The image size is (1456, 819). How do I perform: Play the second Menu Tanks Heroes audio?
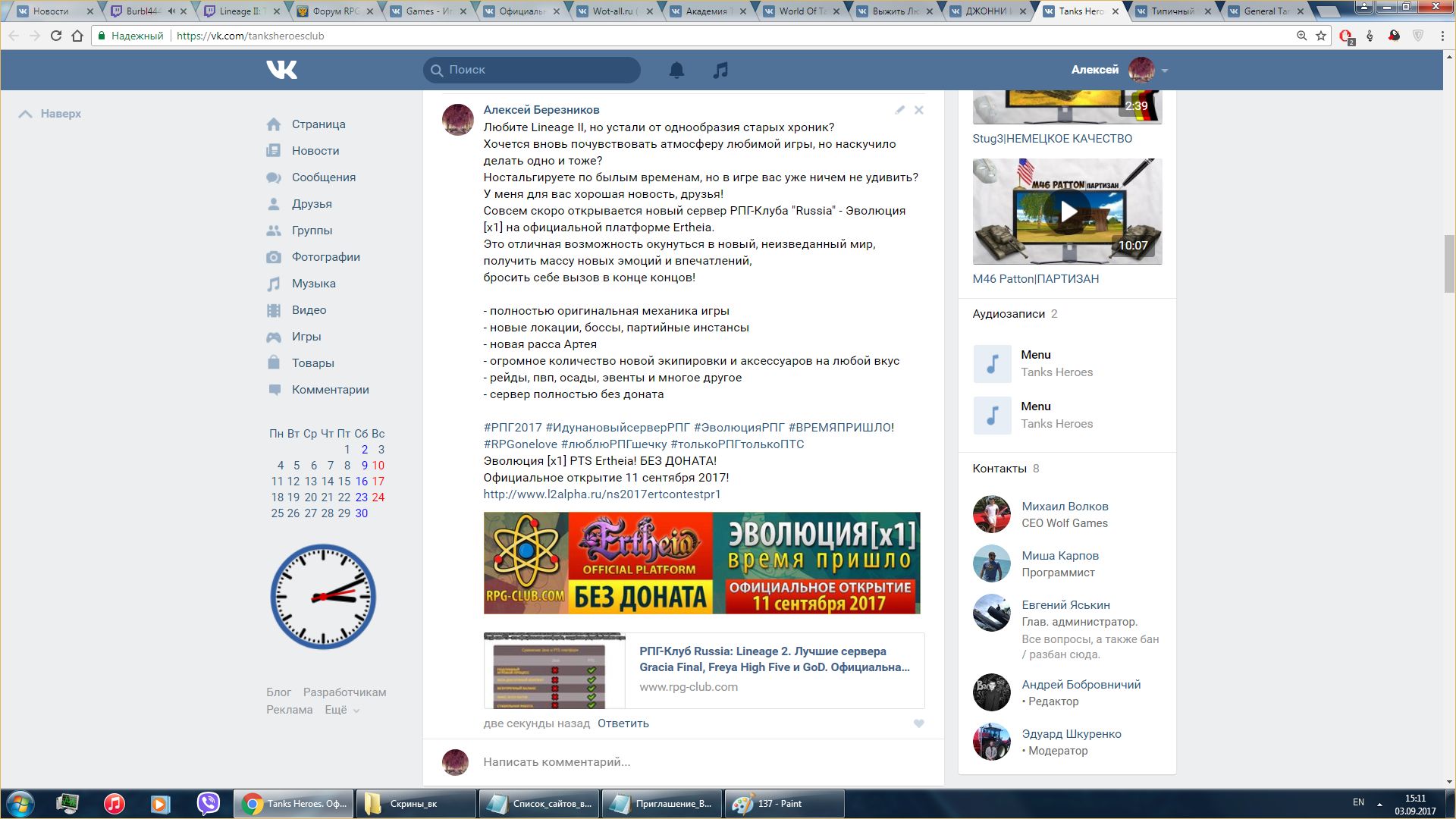click(992, 416)
